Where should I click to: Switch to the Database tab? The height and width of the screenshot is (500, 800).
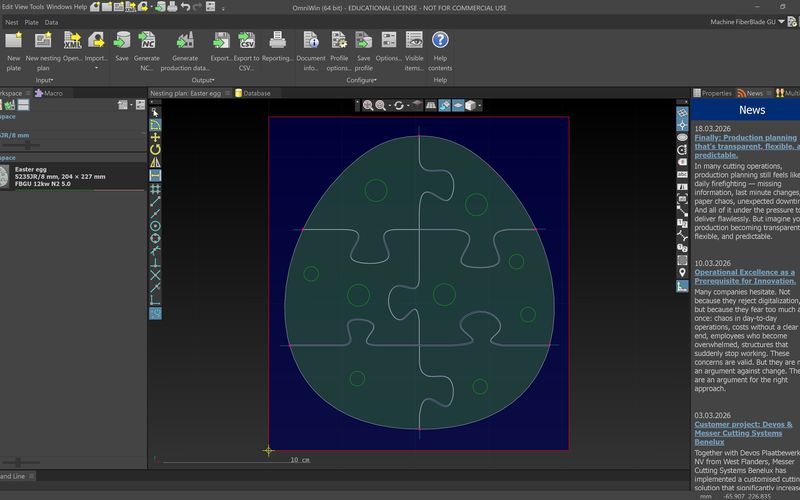(x=253, y=93)
